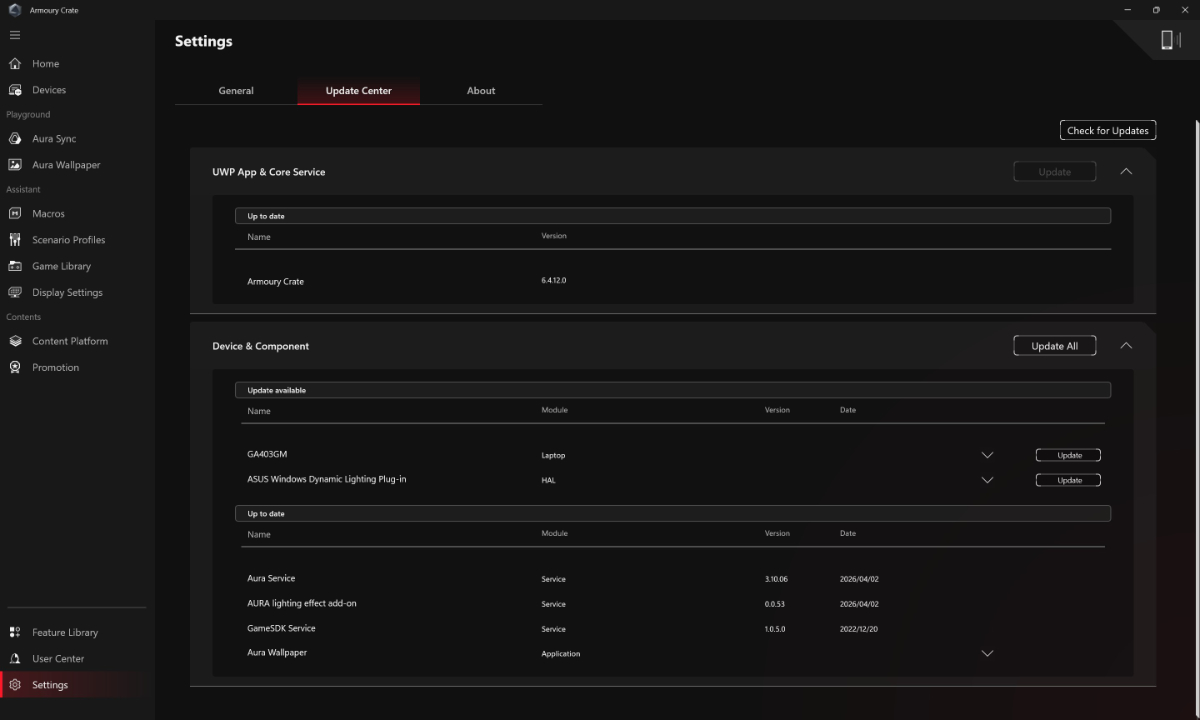Select the Aura Service row name
The height and width of the screenshot is (720, 1200).
(x=271, y=578)
